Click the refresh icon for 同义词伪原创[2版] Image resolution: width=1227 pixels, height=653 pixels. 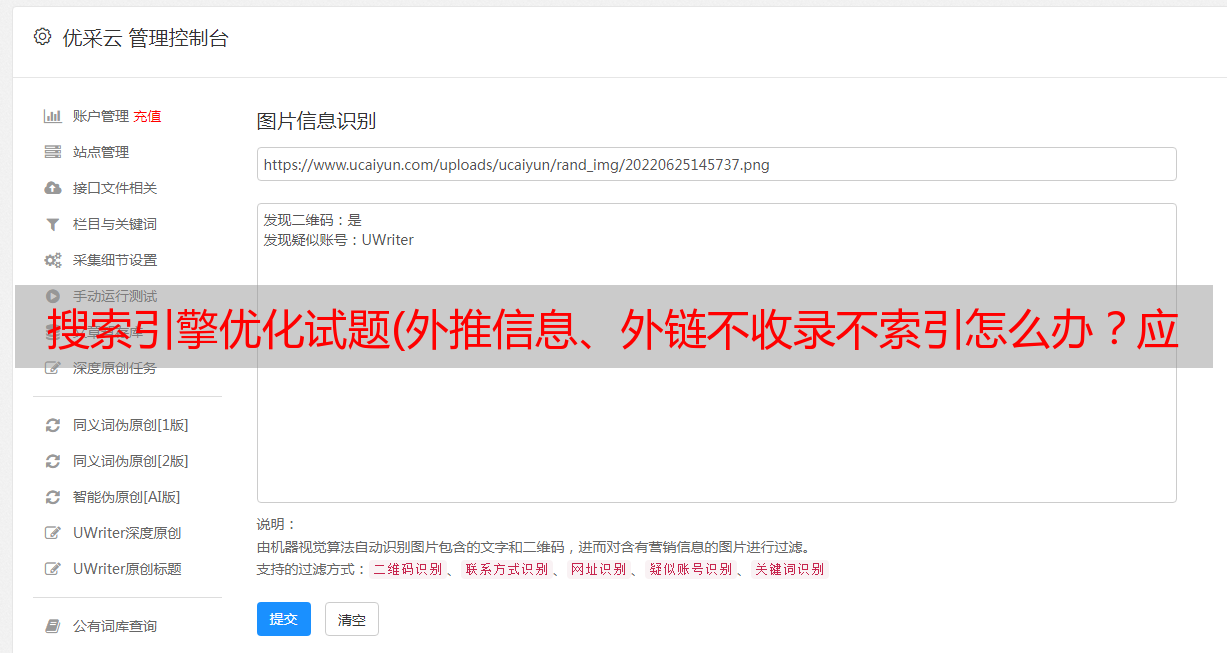(x=53, y=461)
